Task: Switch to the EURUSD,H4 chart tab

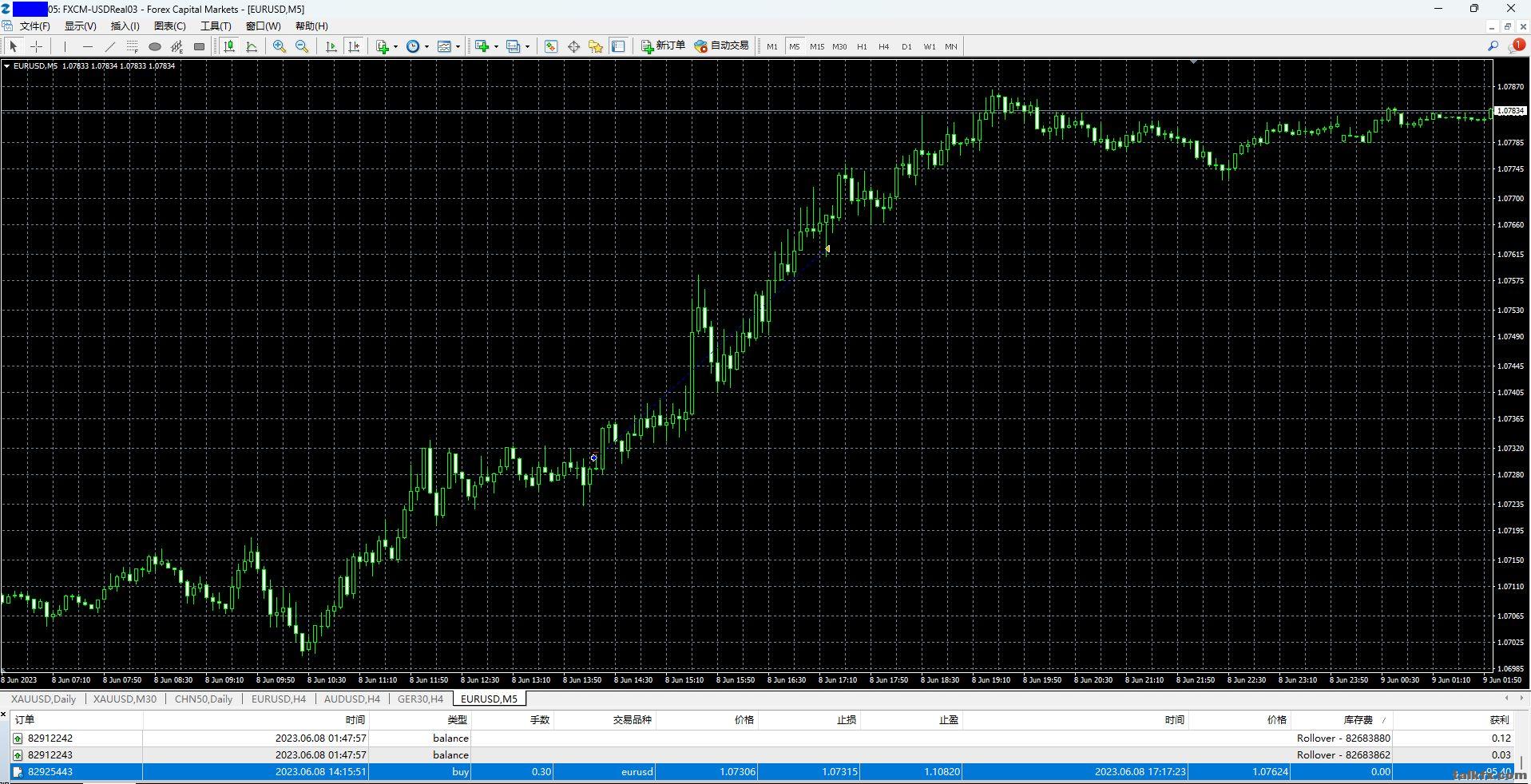Action: 279,699
